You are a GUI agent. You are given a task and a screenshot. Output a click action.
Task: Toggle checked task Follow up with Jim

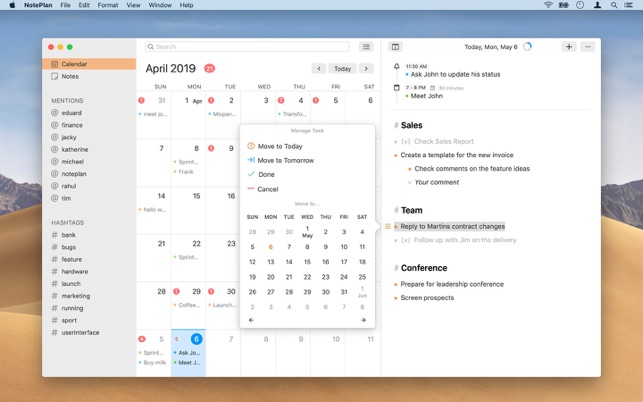(406, 240)
